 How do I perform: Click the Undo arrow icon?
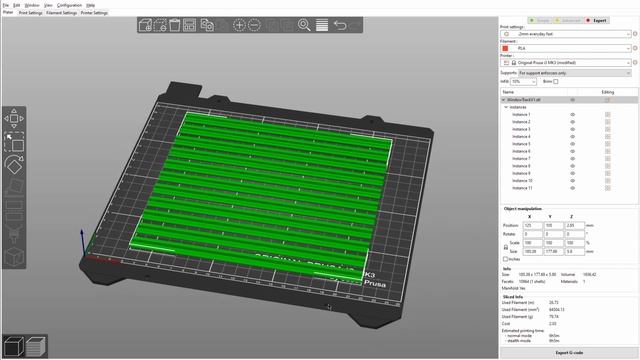pos(340,25)
